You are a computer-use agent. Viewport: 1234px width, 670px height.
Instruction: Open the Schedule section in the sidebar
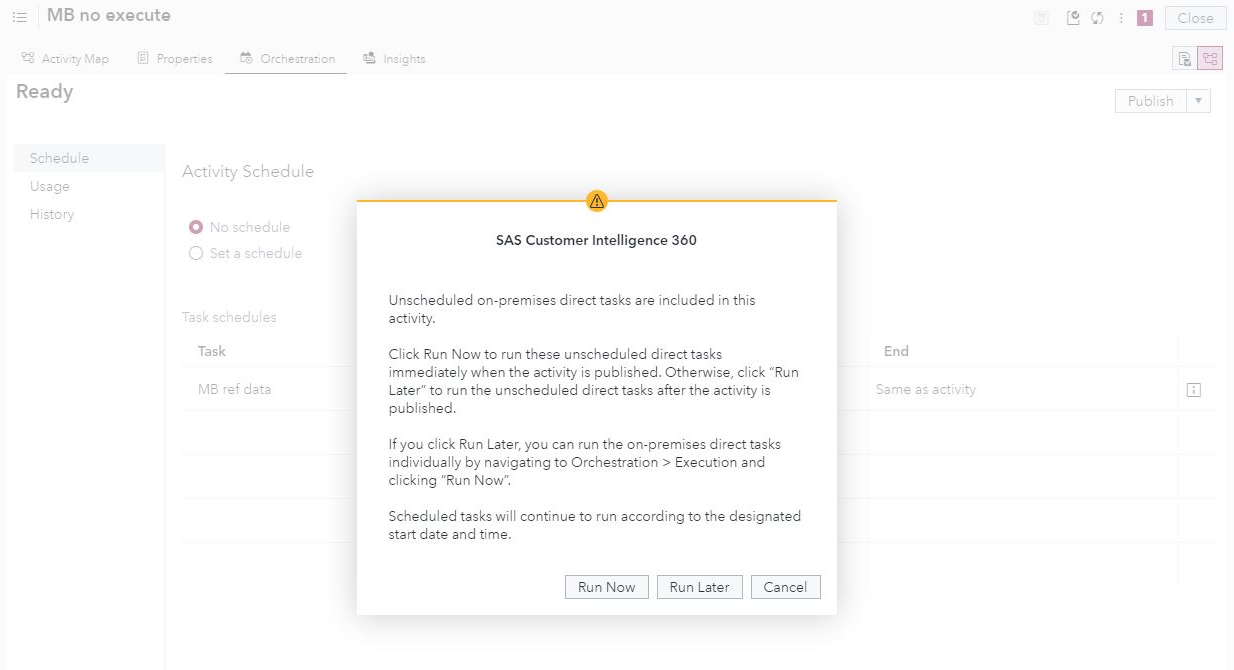58,157
